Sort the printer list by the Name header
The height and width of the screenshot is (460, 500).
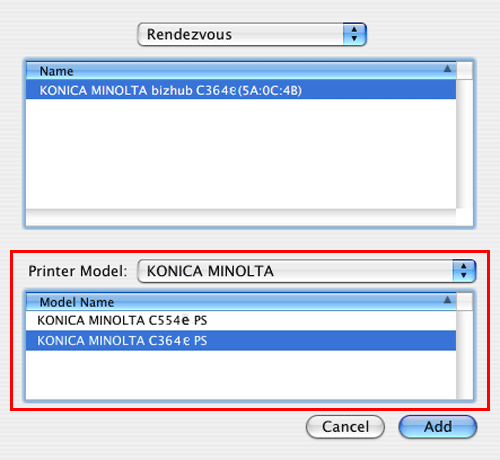tap(241, 71)
